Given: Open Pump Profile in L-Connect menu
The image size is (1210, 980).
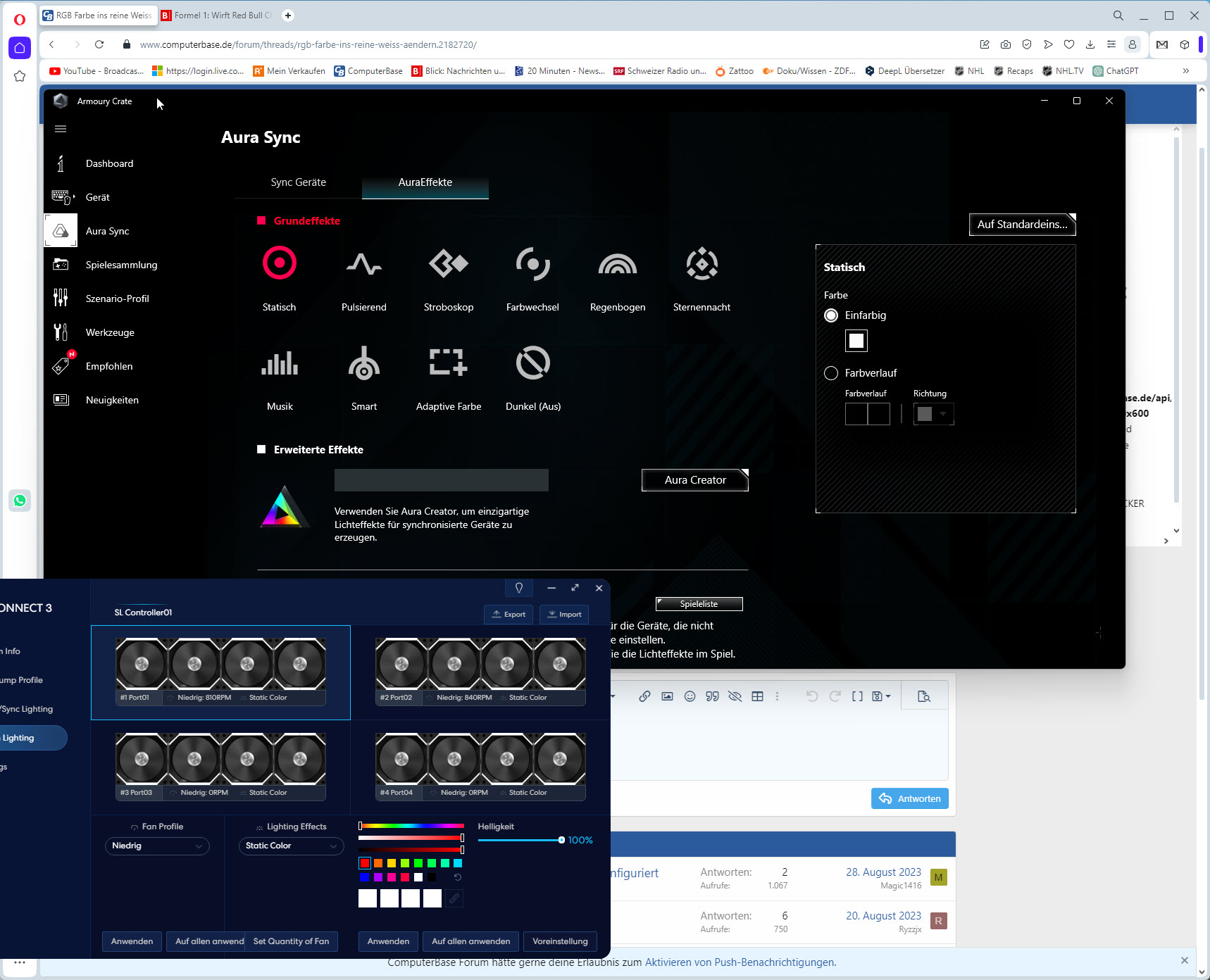Looking at the screenshot, I should click(x=22, y=680).
